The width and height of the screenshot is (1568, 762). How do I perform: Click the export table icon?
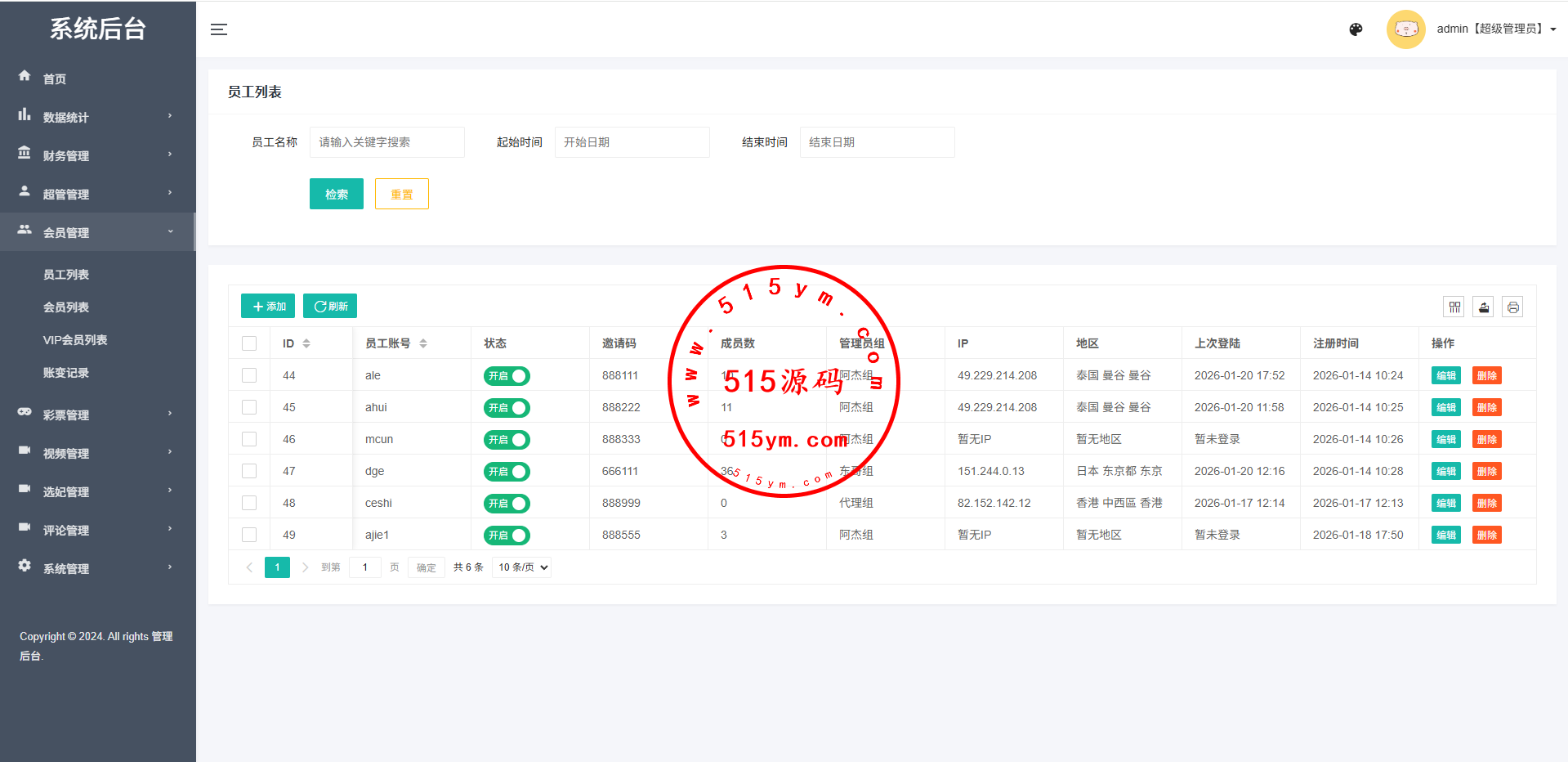tap(1484, 307)
